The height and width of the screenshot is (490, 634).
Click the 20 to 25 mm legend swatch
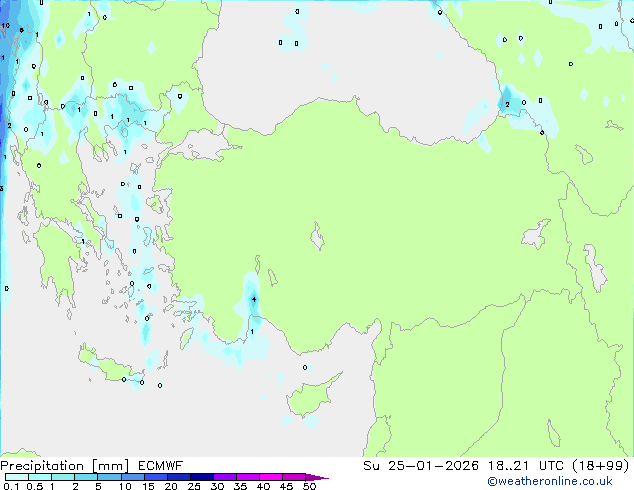click(x=178, y=477)
